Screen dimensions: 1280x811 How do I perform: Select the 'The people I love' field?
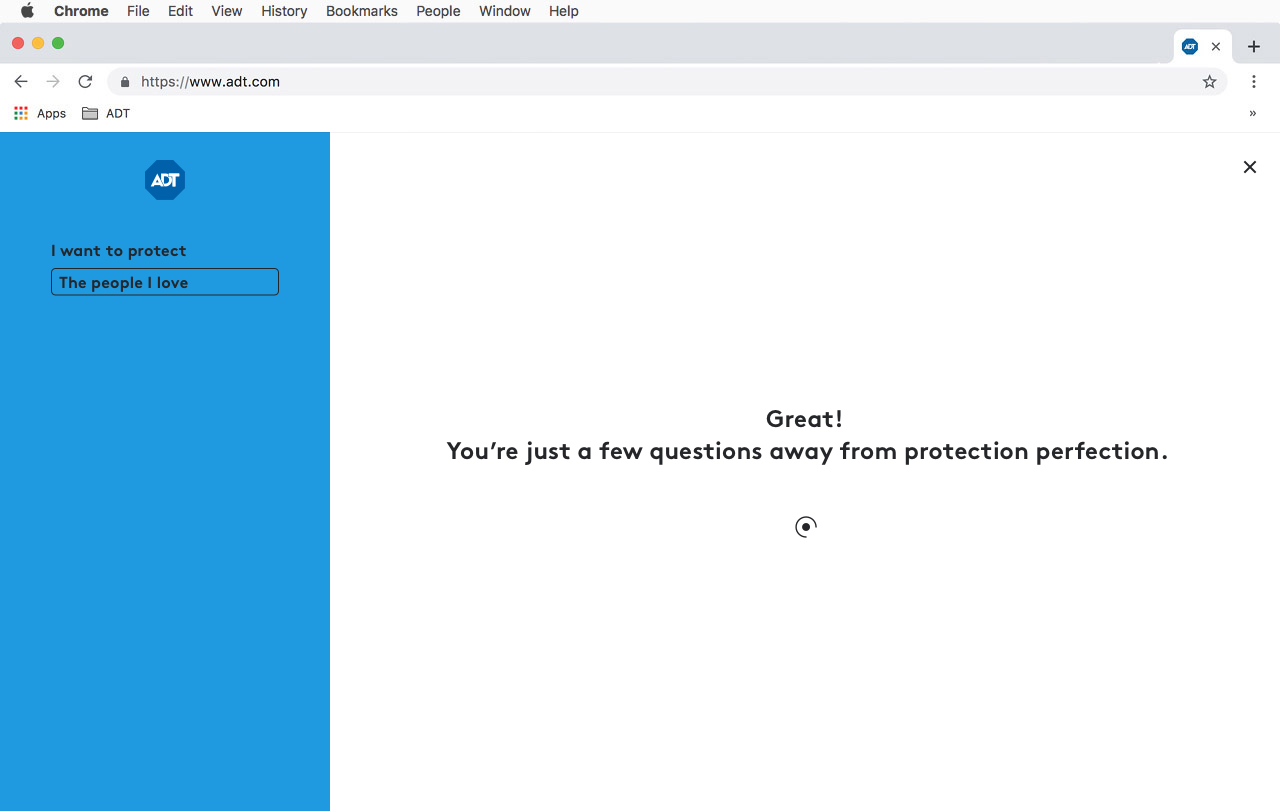(165, 282)
